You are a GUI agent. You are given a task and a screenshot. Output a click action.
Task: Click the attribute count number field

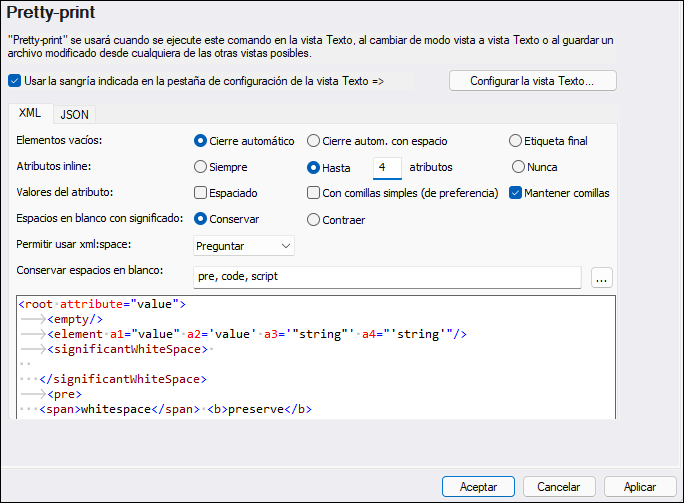coord(386,167)
